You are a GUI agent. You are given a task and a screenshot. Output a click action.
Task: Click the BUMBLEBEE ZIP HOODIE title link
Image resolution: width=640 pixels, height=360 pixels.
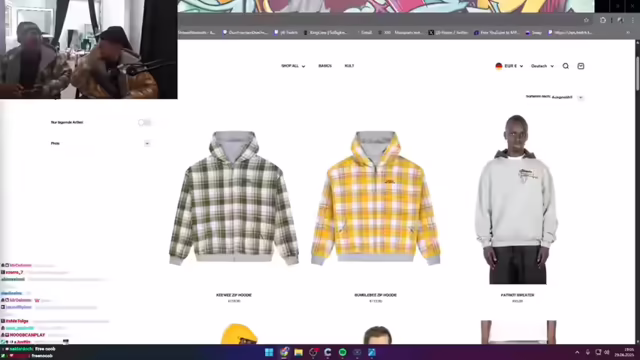click(x=376, y=295)
